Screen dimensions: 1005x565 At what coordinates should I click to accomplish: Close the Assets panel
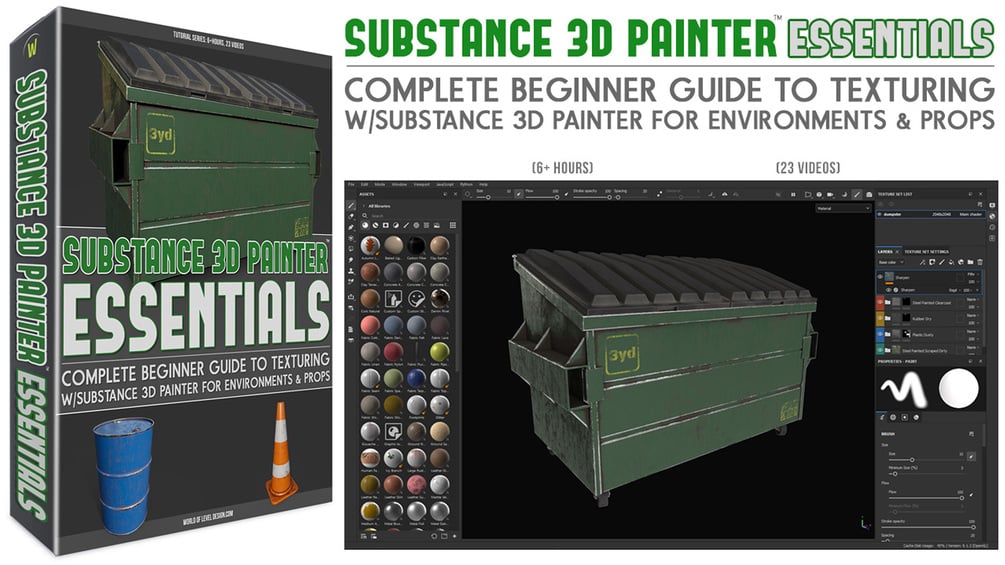[x=455, y=194]
